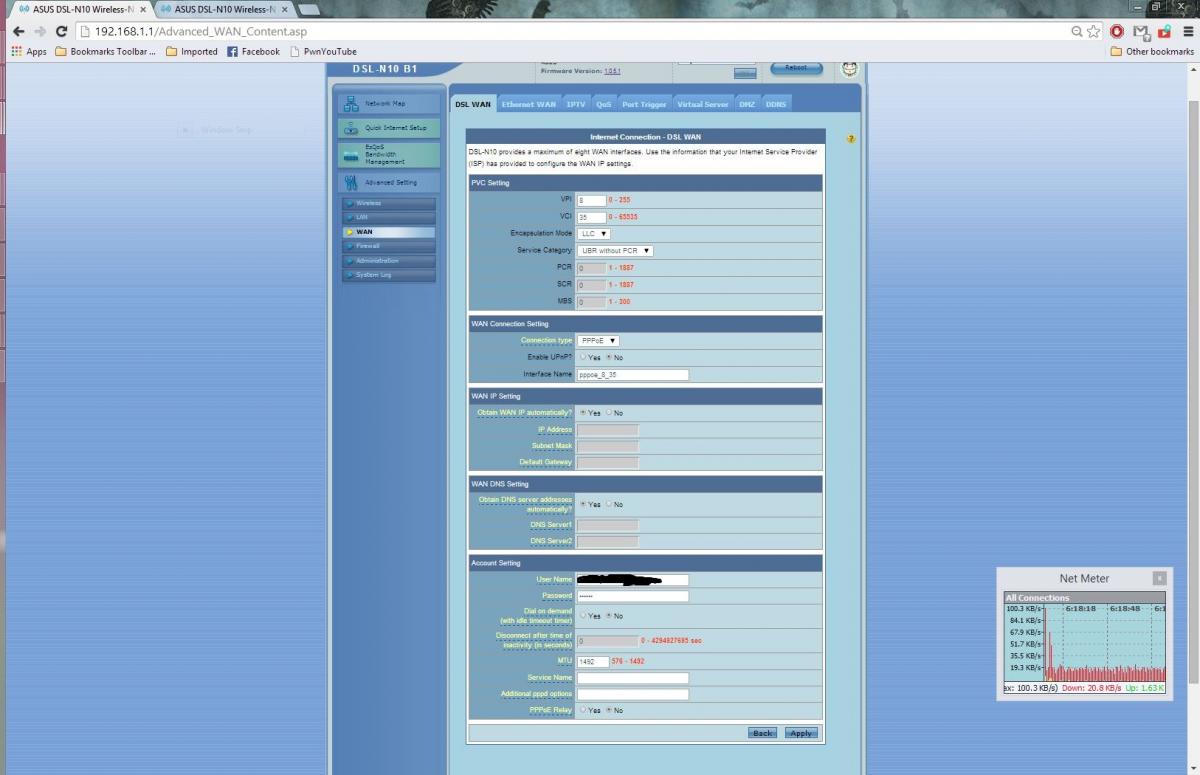The width and height of the screenshot is (1200, 775).
Task: Open the Gmail checker extension icon
Action: [1141, 31]
